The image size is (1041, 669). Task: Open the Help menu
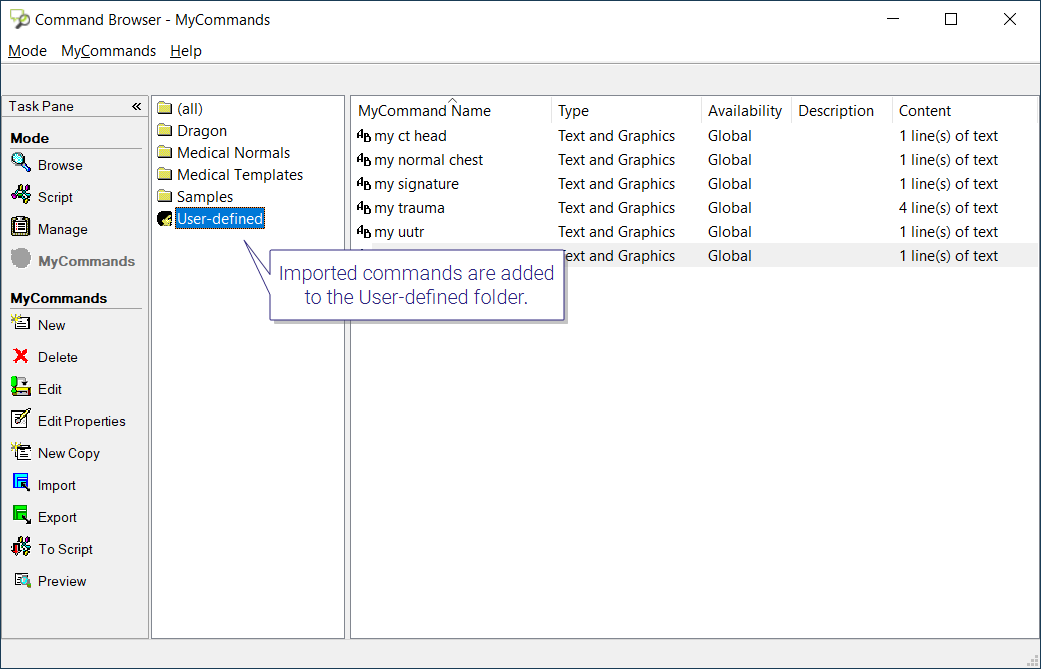(186, 51)
